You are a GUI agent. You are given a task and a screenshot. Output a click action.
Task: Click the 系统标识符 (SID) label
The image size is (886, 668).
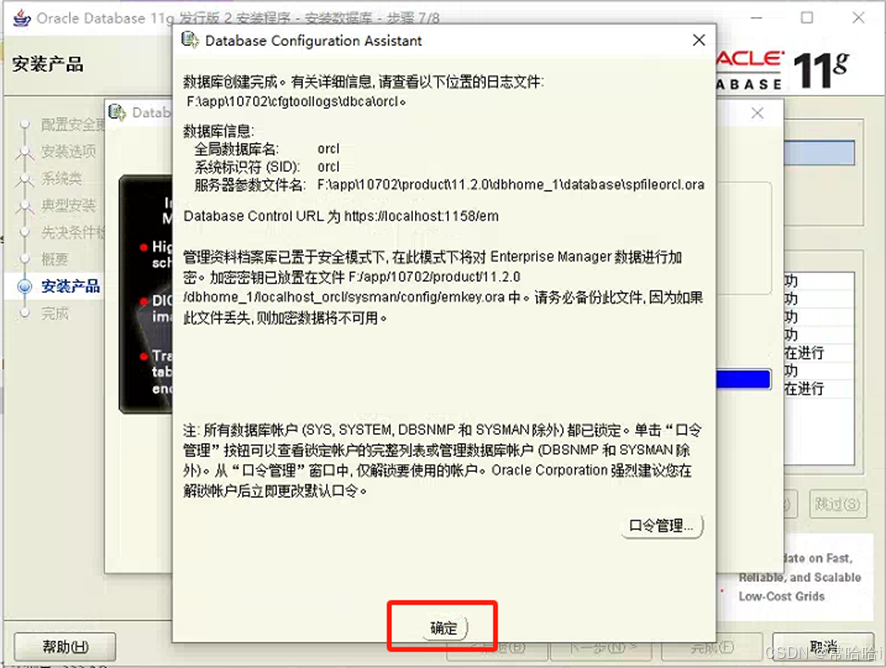pyautogui.click(x=247, y=167)
